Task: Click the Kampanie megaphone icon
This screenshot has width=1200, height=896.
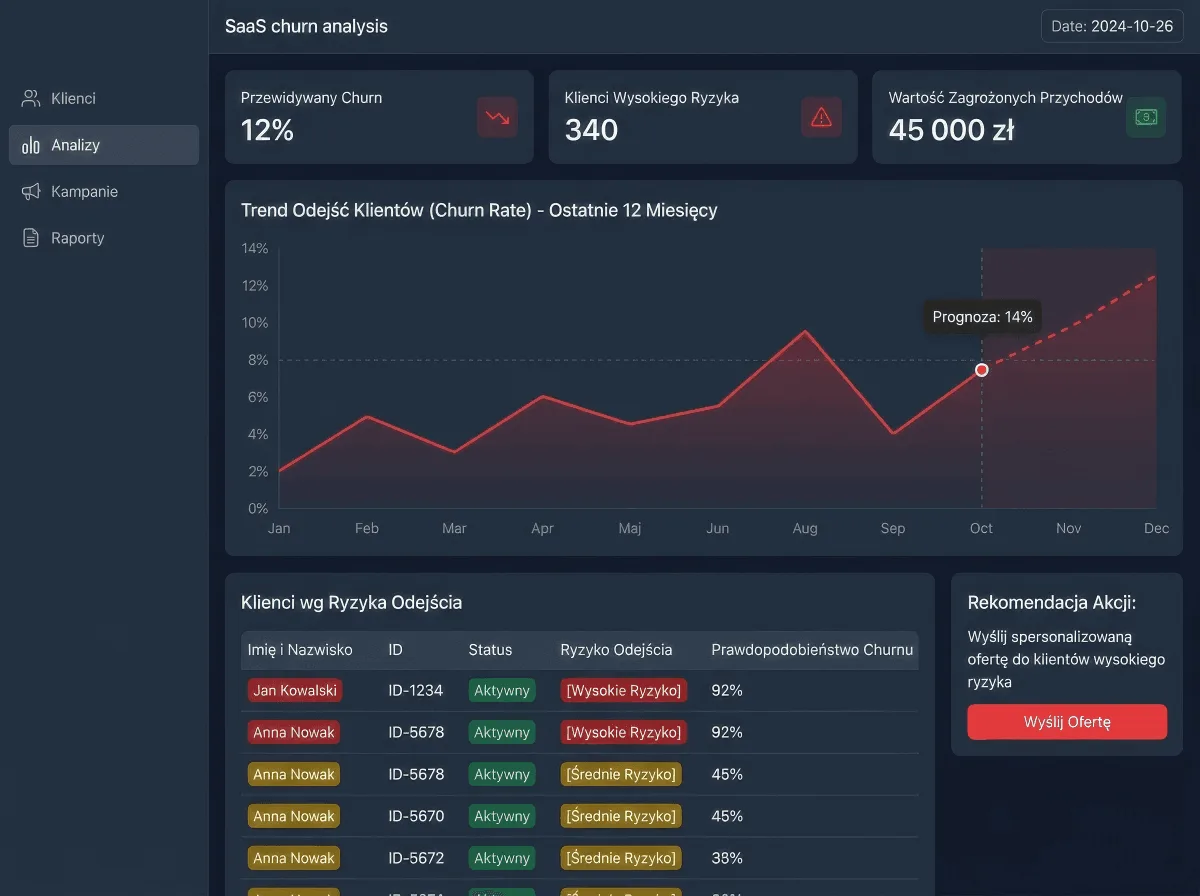Action: pyautogui.click(x=31, y=191)
